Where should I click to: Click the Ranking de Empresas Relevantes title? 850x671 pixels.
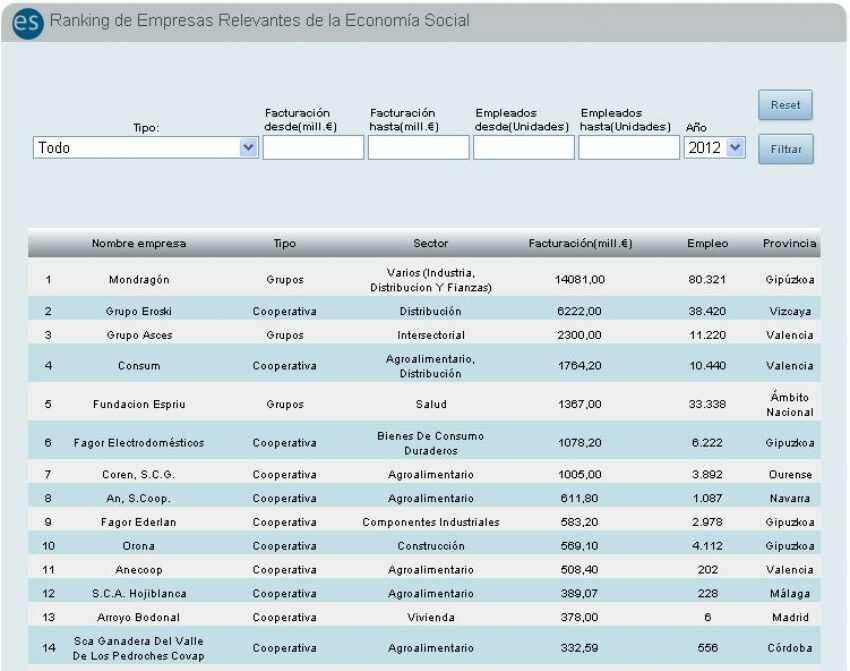pos(260,21)
